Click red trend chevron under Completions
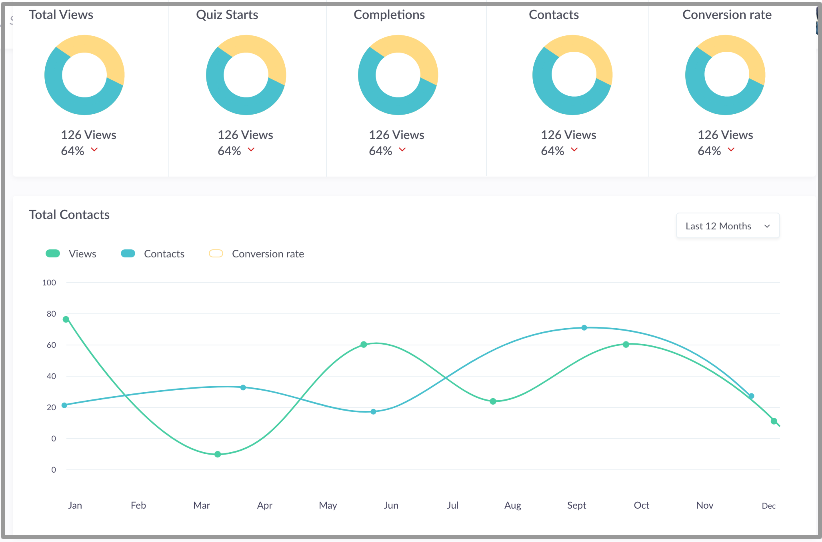The image size is (822, 542). (402, 150)
